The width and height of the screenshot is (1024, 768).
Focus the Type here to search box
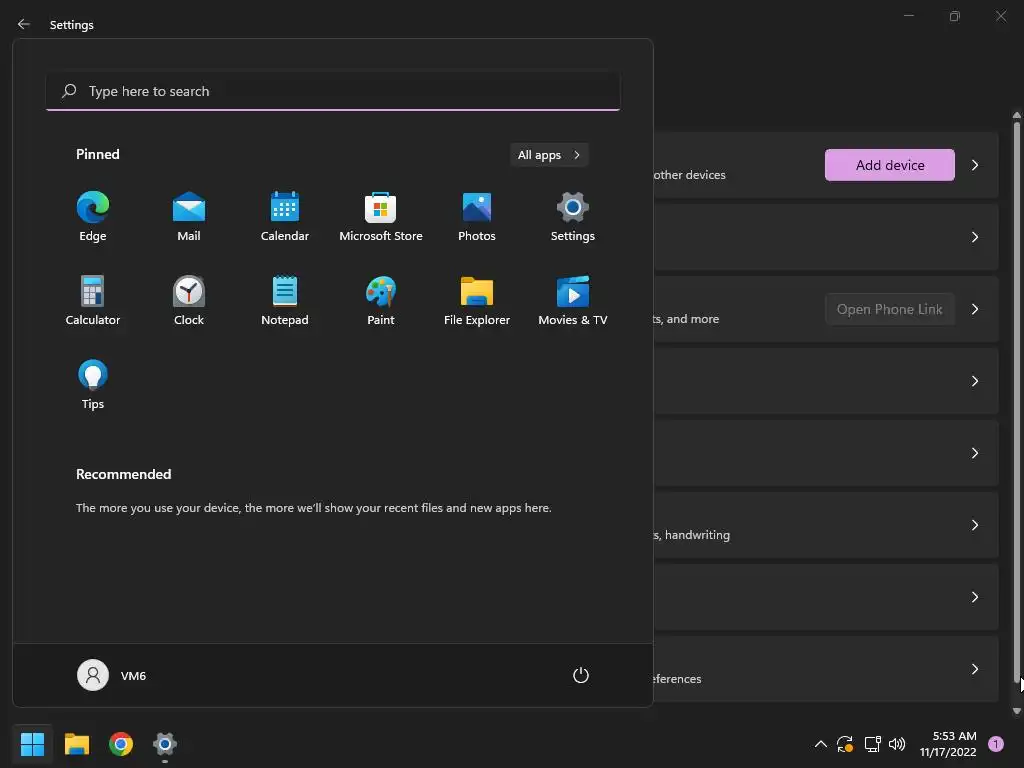(x=333, y=91)
